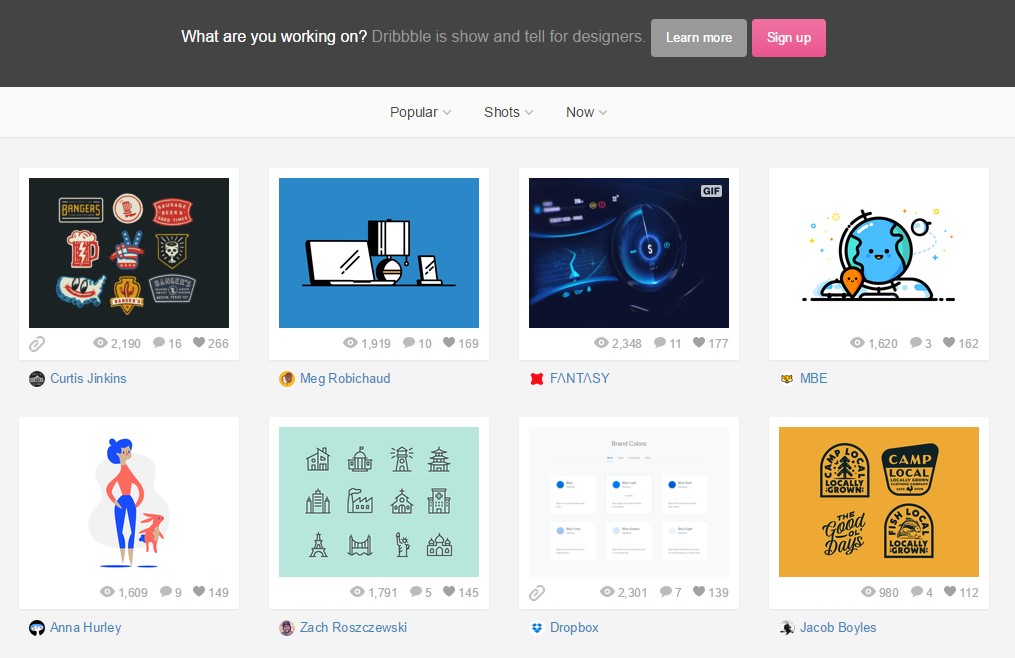Click the GIF badge on the FANTASY shot

coord(711,191)
